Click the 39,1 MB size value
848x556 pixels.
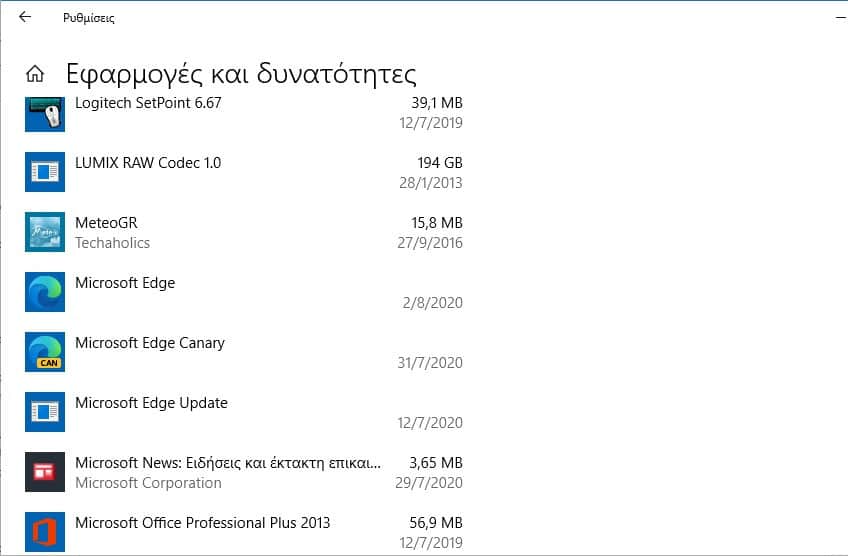click(437, 103)
